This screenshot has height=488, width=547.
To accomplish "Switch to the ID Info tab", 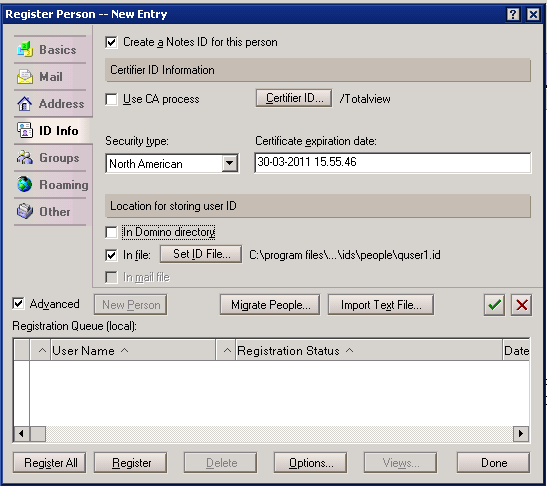I will 53,131.
